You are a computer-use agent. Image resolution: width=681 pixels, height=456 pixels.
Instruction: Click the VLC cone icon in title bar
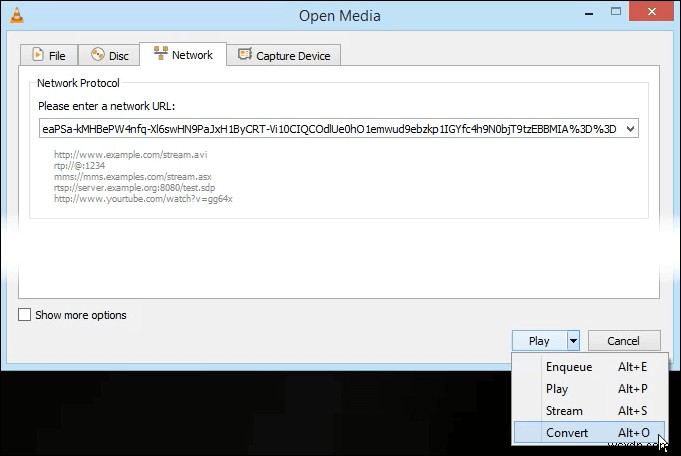pyautogui.click(x=17, y=15)
